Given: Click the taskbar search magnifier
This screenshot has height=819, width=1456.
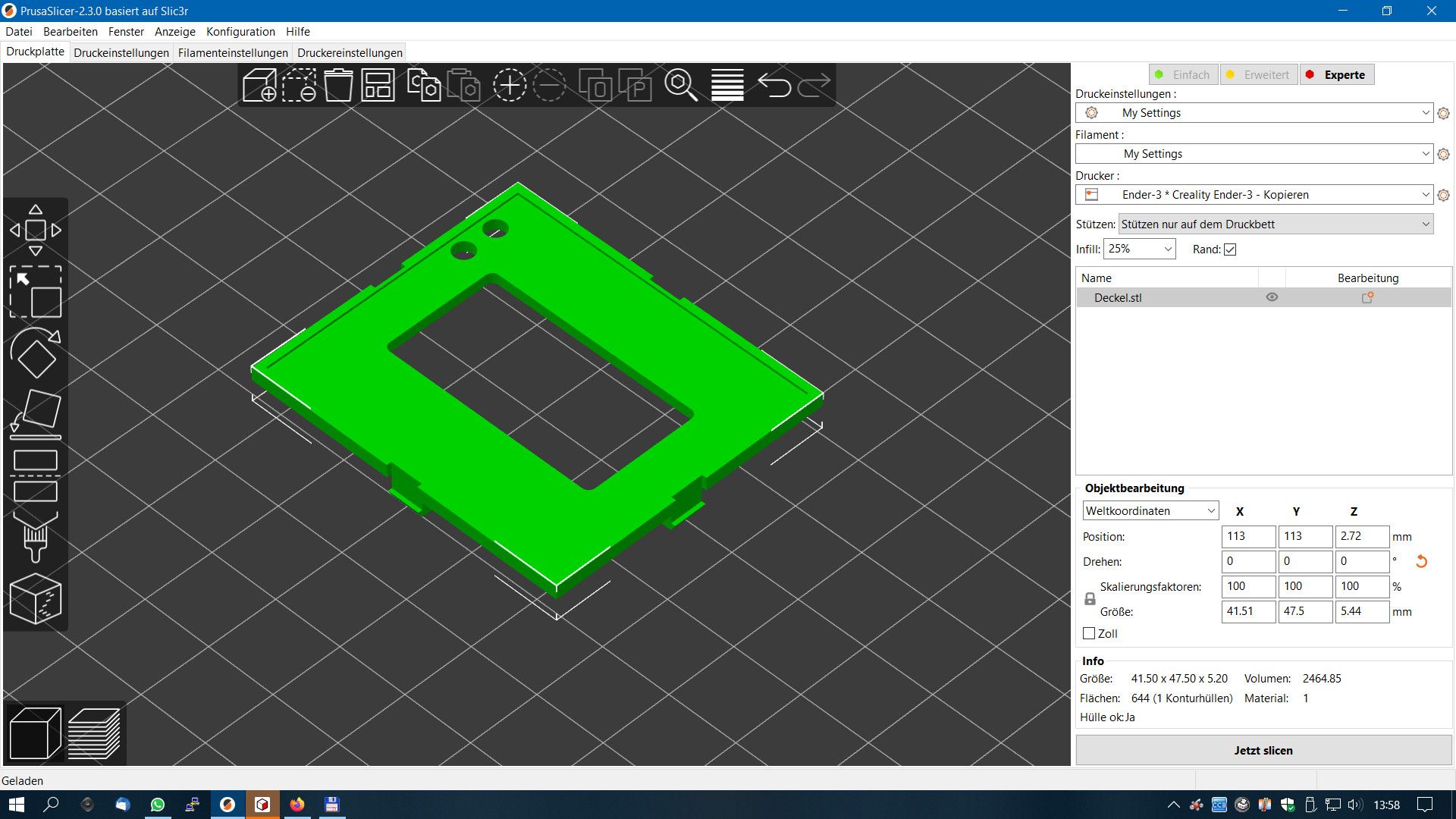Looking at the screenshot, I should [52, 805].
